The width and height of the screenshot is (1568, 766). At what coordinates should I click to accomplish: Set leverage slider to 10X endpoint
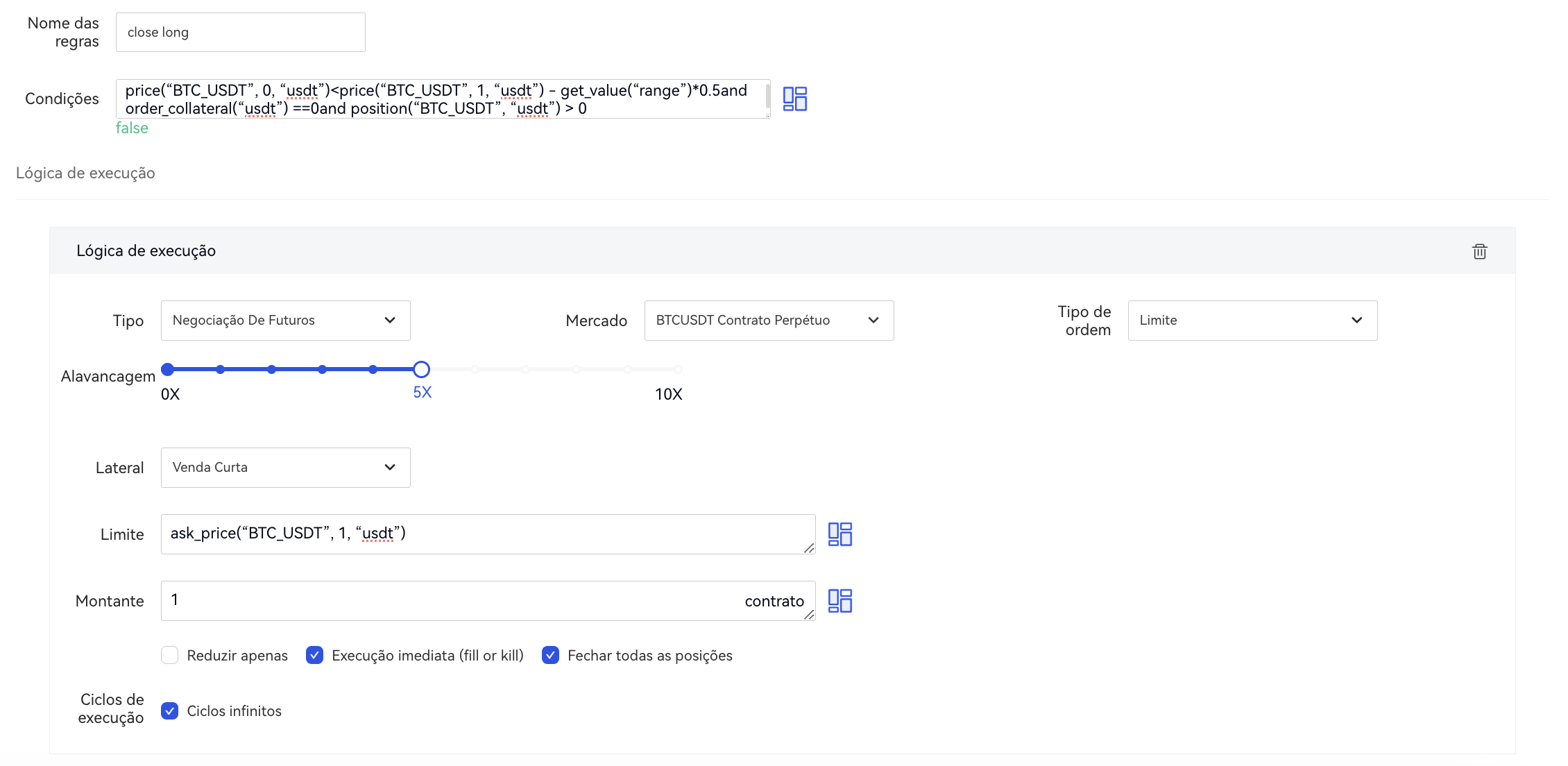pos(678,369)
